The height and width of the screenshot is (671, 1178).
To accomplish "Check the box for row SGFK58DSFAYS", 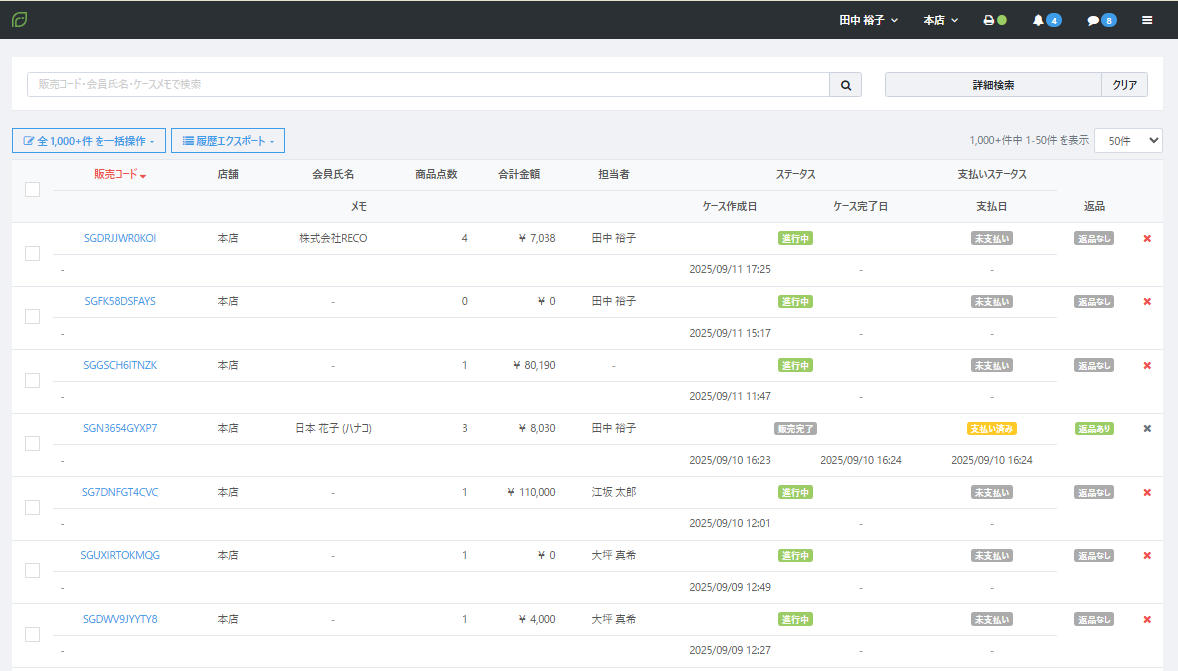I will [x=32, y=317].
